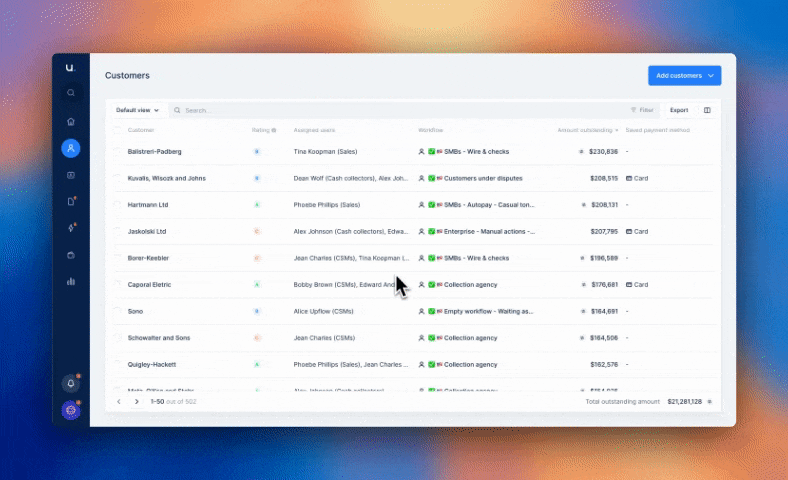Click the B rating badge for Balistreri-Padberg
The image size is (788, 480).
[257, 151]
